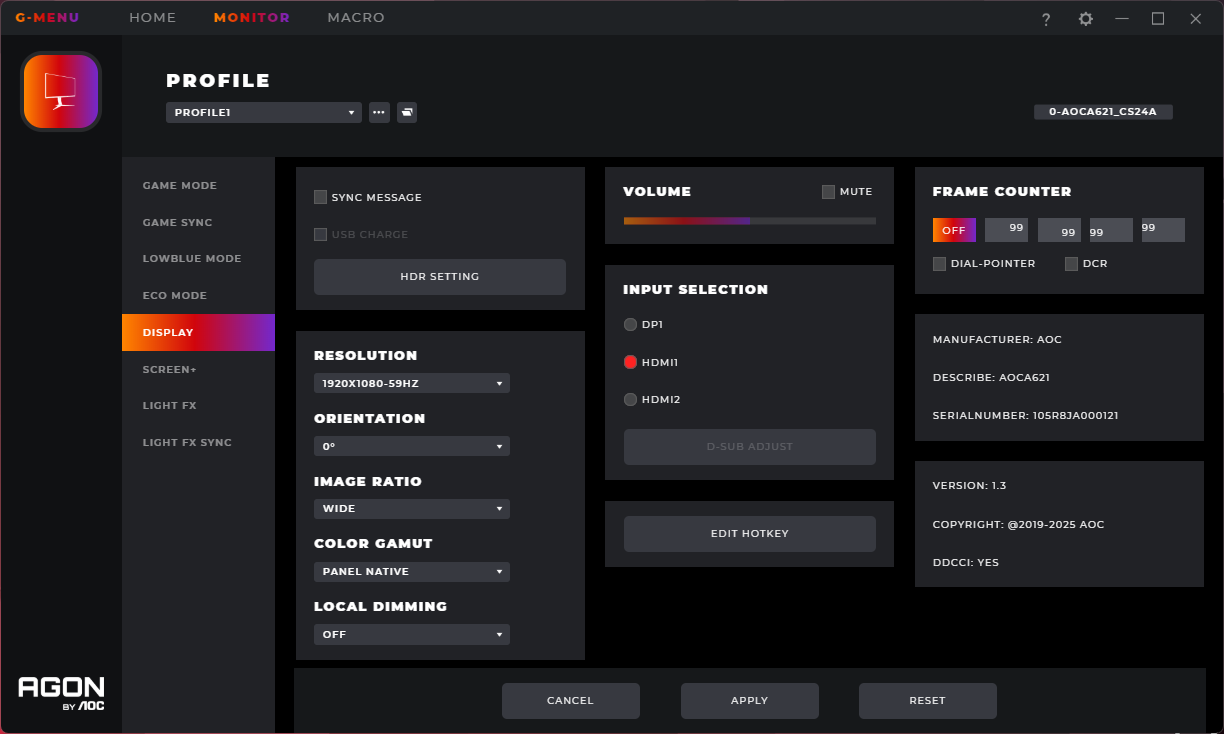
Task: Toggle Frame Counter OFF button
Action: pyautogui.click(x=954, y=230)
